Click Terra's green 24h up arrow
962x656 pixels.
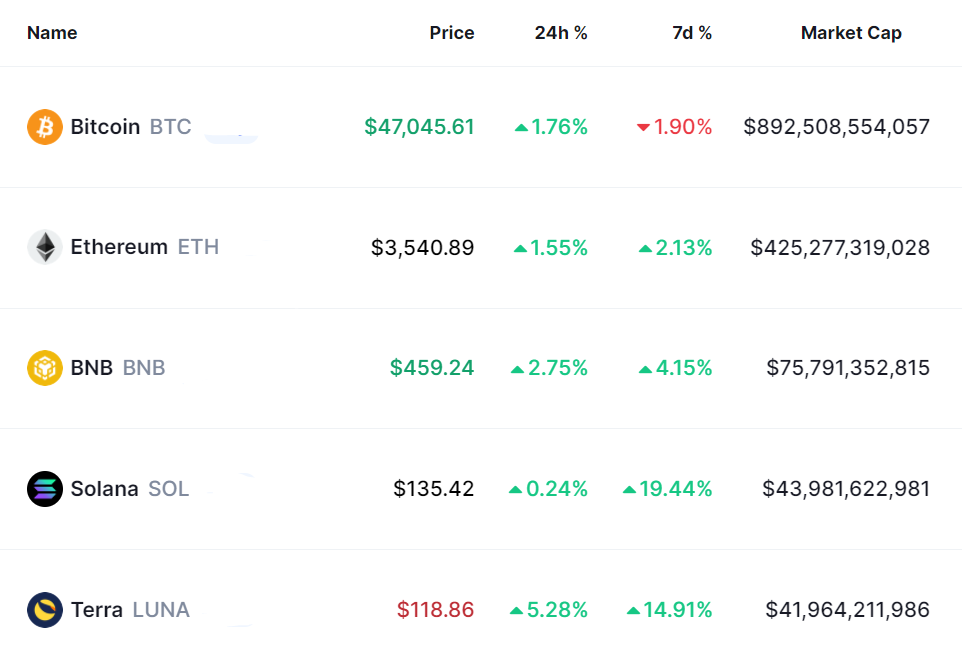click(516, 610)
